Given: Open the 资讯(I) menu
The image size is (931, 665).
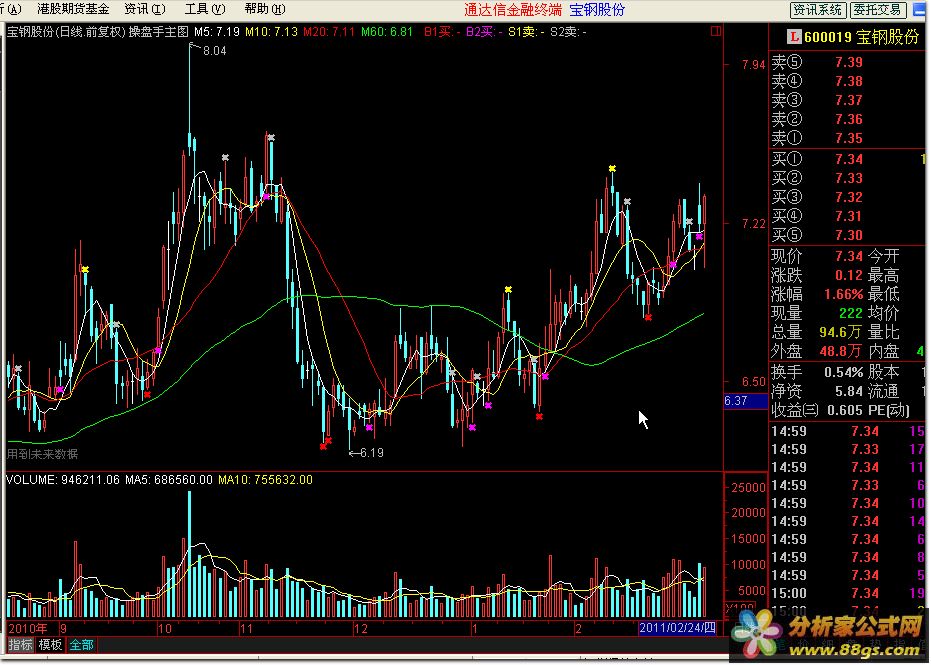Looking at the screenshot, I should point(144,9).
